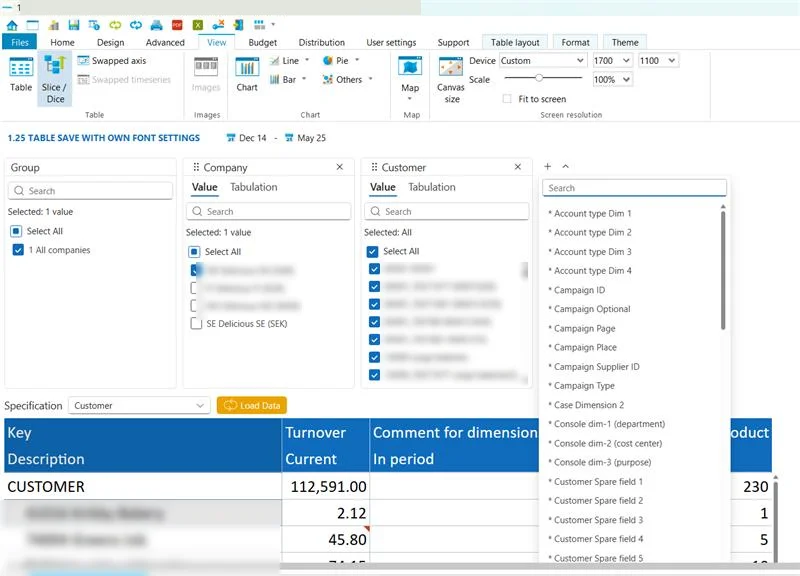The width and height of the screenshot is (800, 576).
Task: Click the home icon in quick access toolbar
Action: tap(12, 25)
